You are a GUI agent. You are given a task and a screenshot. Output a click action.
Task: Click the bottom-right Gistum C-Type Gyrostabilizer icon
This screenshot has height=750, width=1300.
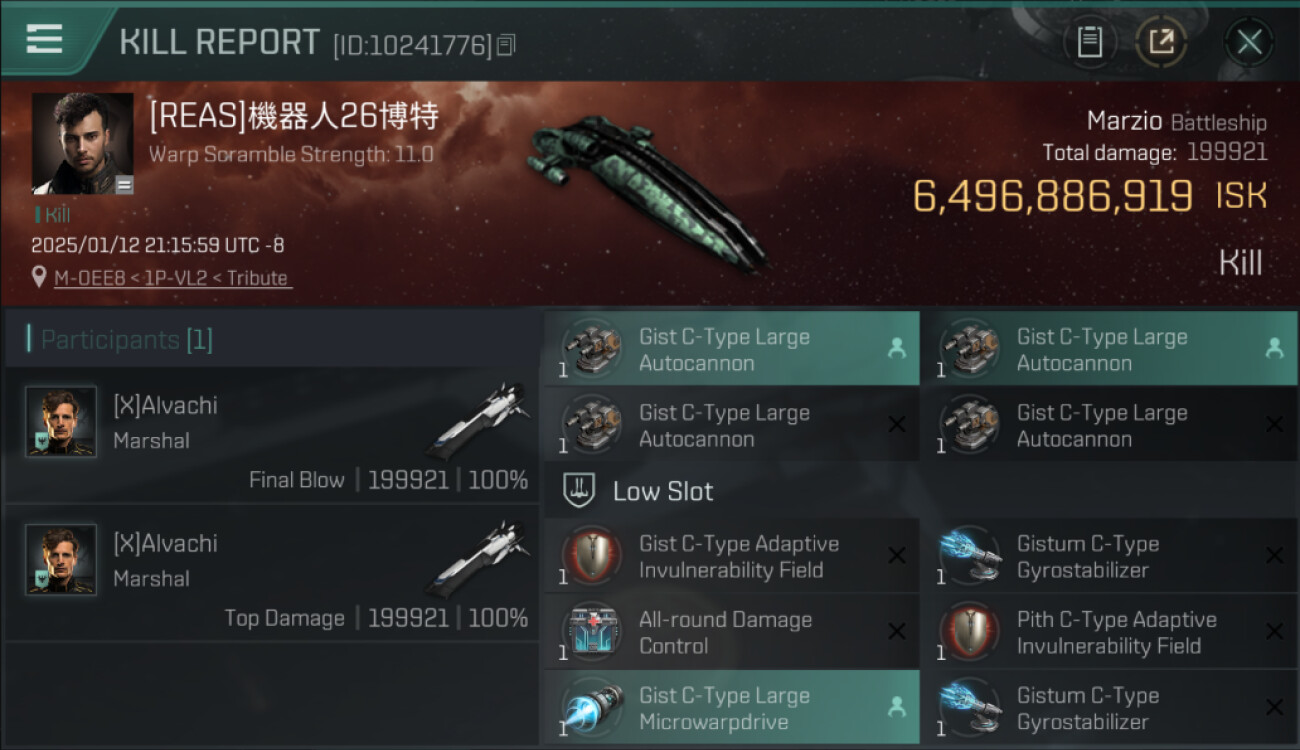click(969, 708)
